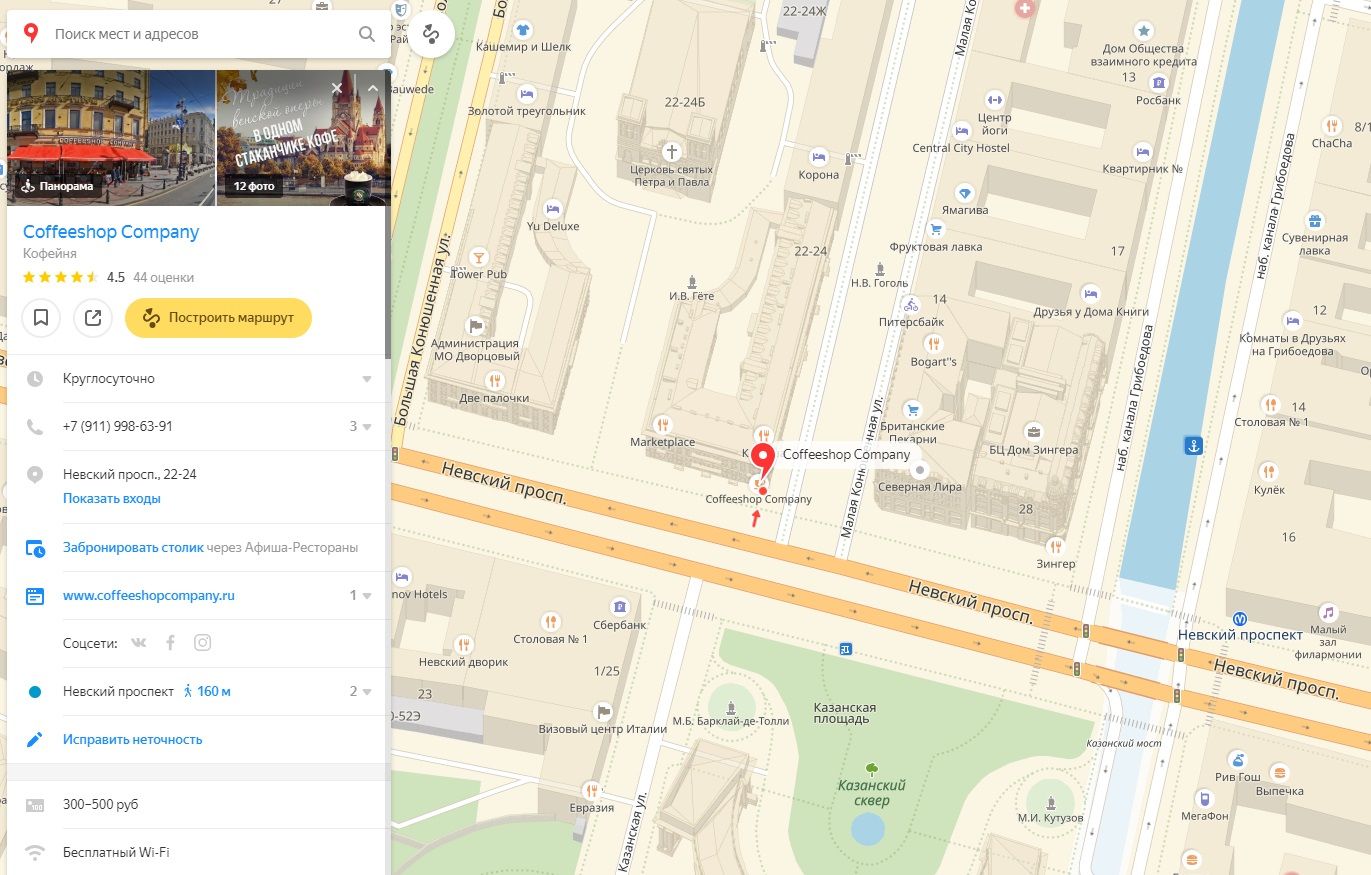This screenshot has width=1371, height=875.
Task: Open the VK social network icon
Action: pyautogui.click(x=138, y=643)
